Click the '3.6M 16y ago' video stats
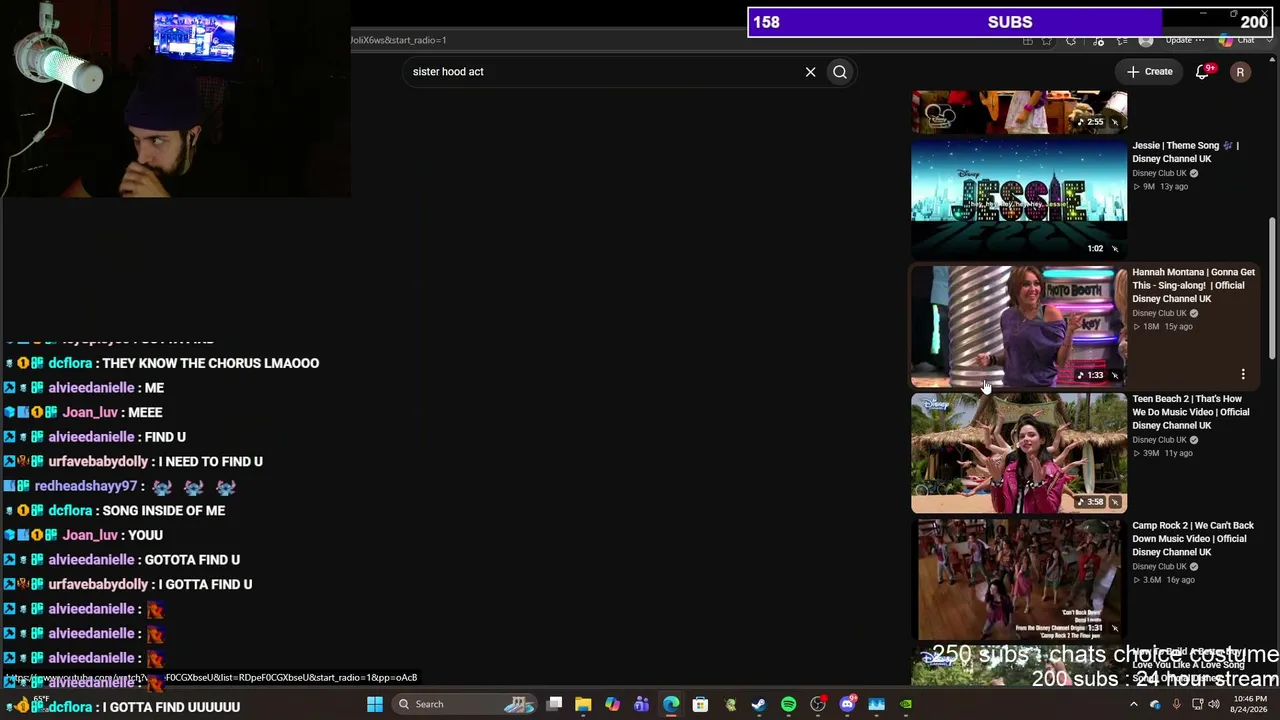 [x=1163, y=580]
